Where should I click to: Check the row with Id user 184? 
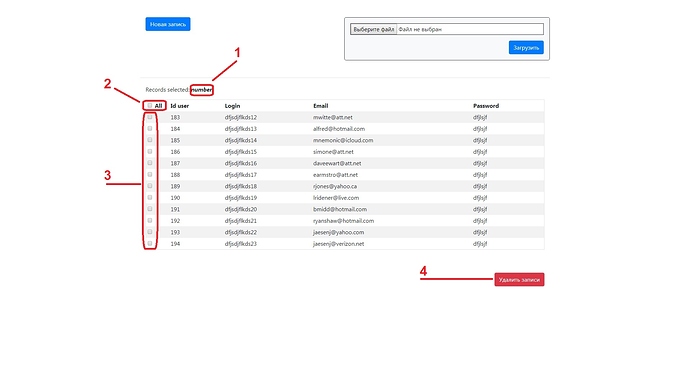[150, 128]
